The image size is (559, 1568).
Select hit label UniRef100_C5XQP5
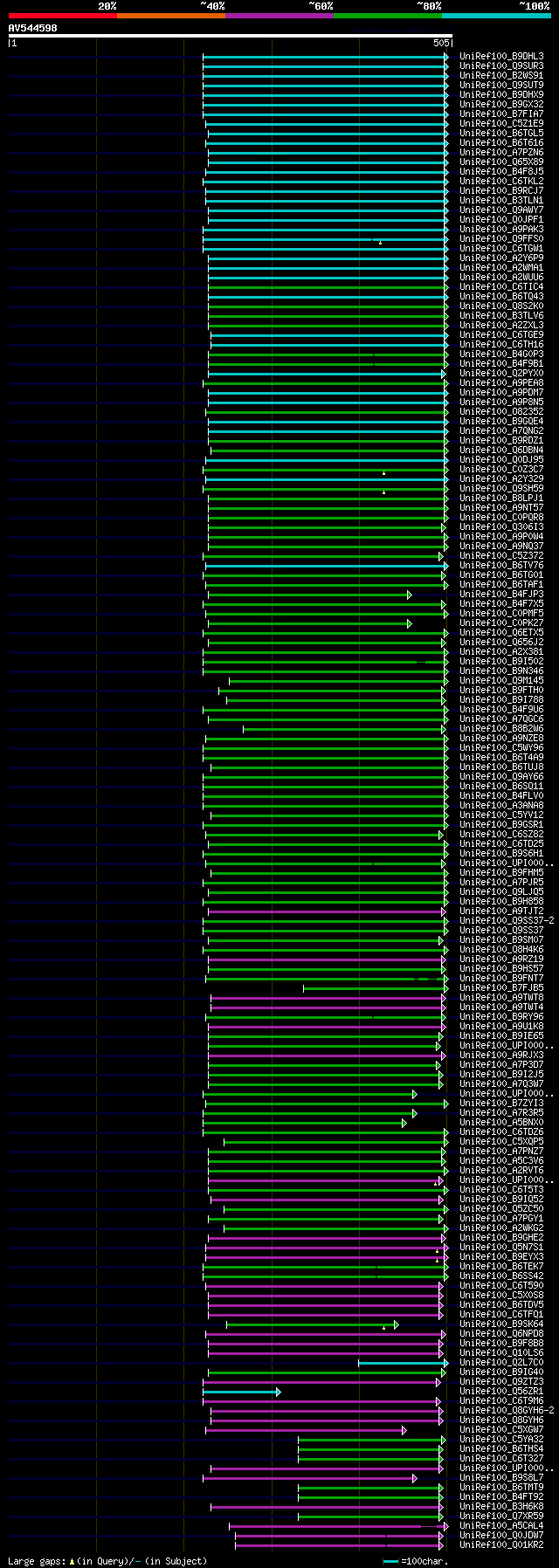(501, 1142)
